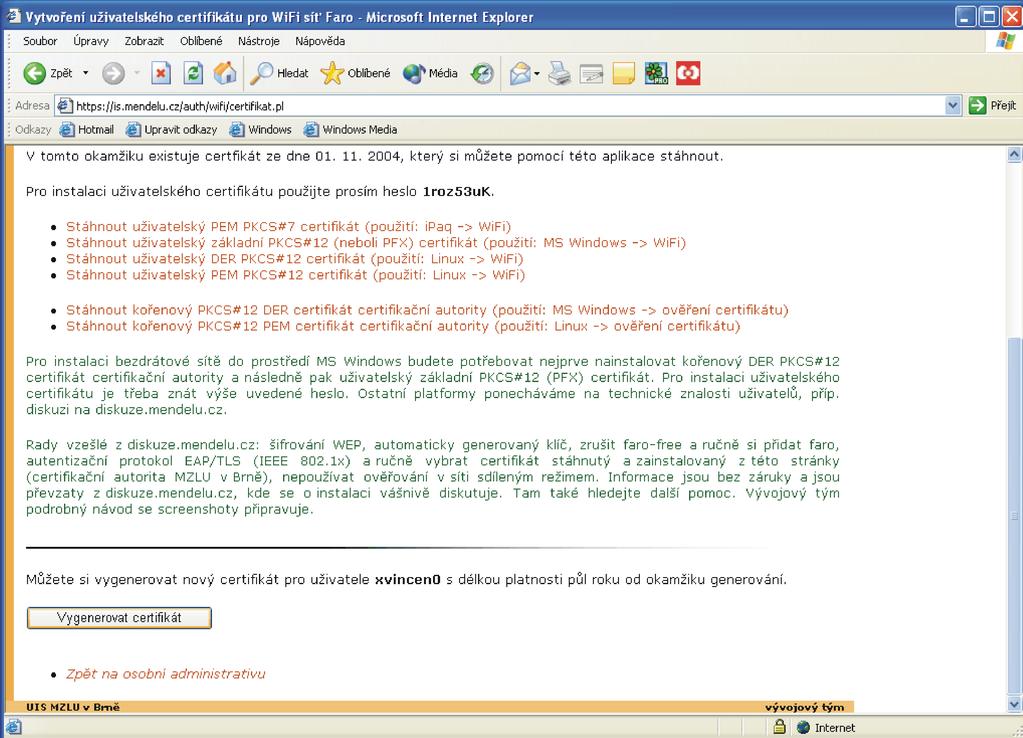Open the Zobrazit menu

coord(144,41)
